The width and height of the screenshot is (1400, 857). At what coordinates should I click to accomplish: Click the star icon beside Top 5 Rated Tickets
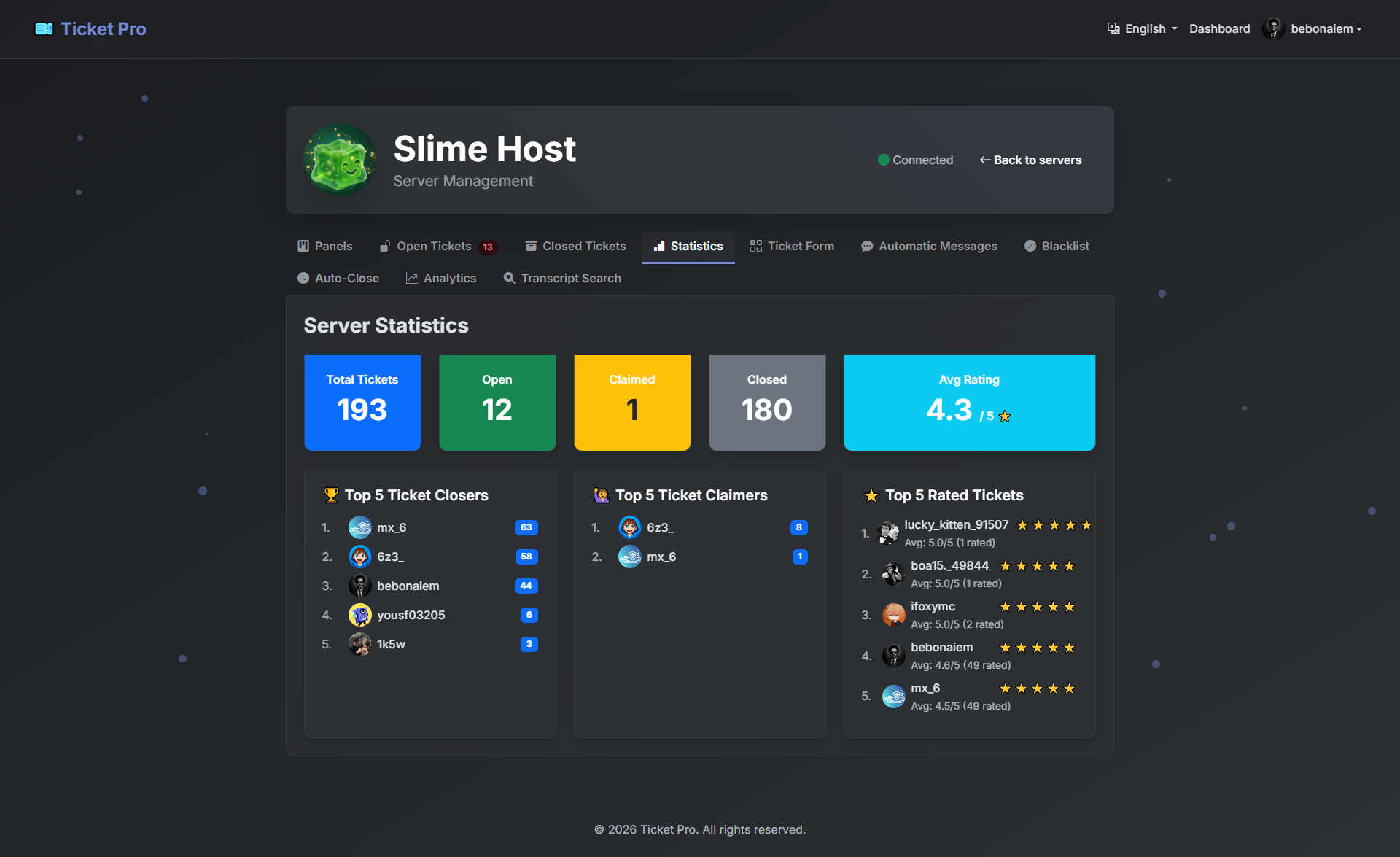(871, 495)
